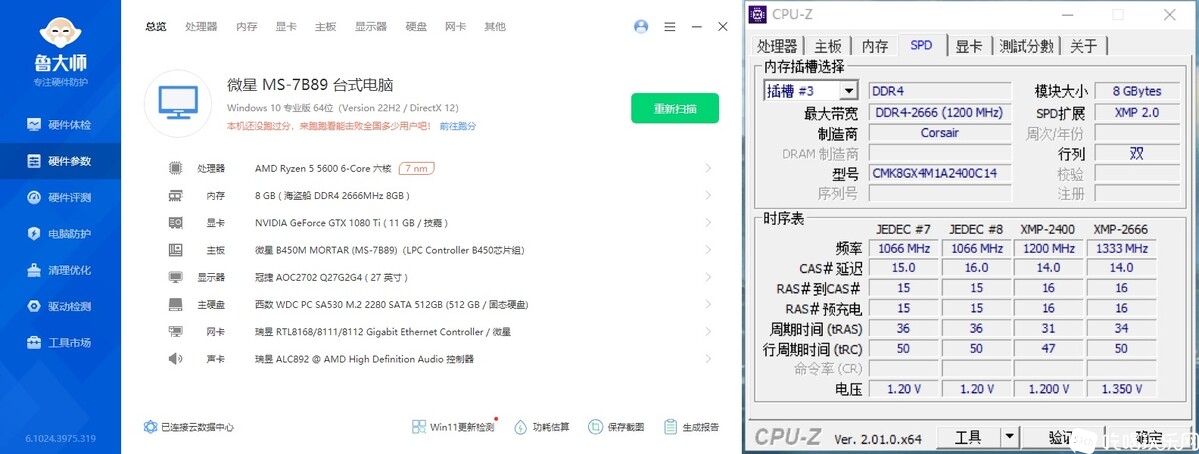Click the desktop computer monitor icon
This screenshot has height=454, width=1199.
178,104
